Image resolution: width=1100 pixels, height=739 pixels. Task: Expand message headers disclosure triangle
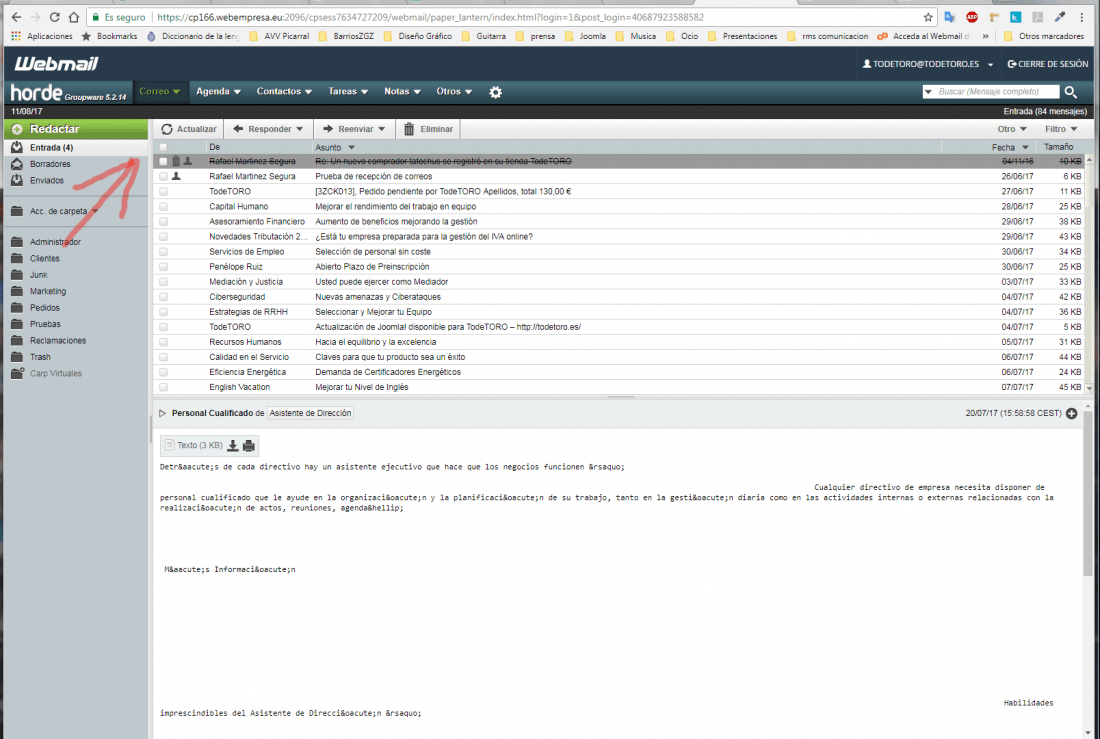[163, 413]
